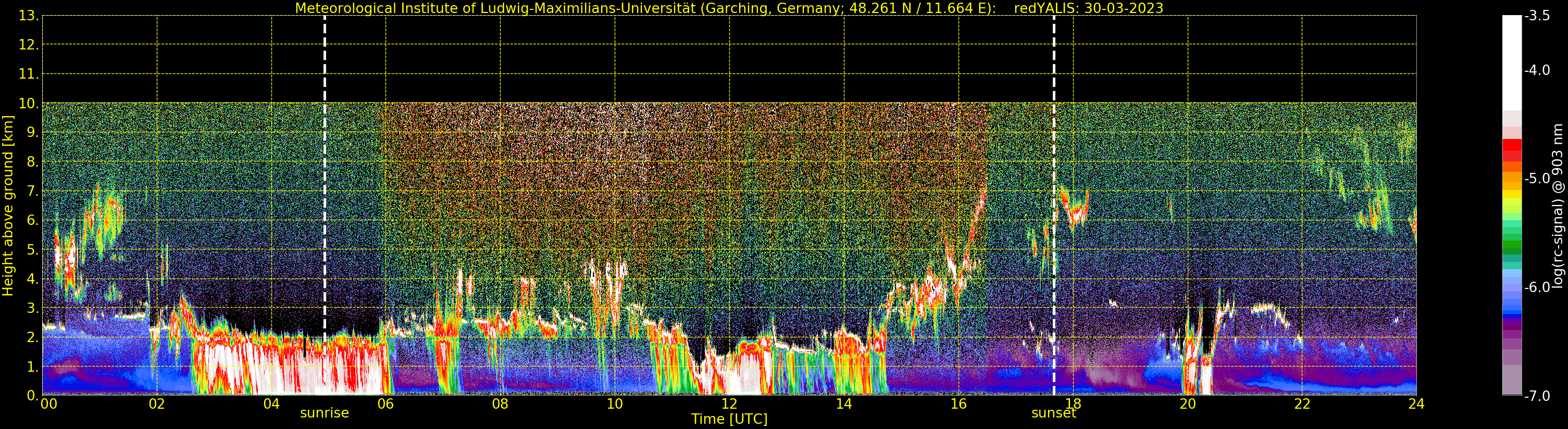
Task: Click the green band of the colorbar
Action: point(1512,244)
